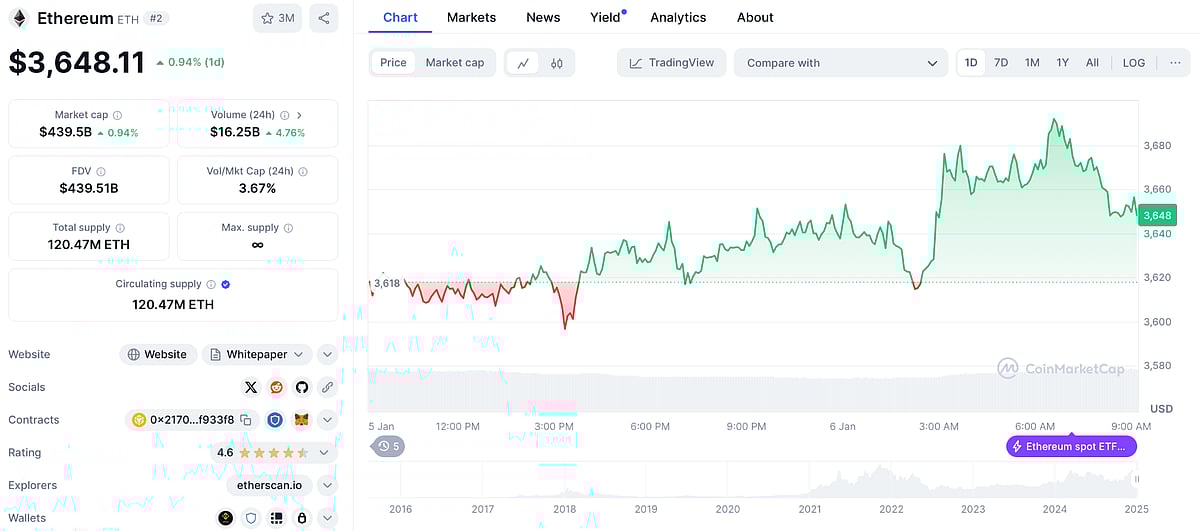The width and height of the screenshot is (1200, 531).
Task: Add Ethereum to watchlist with star button
Action: click(277, 18)
